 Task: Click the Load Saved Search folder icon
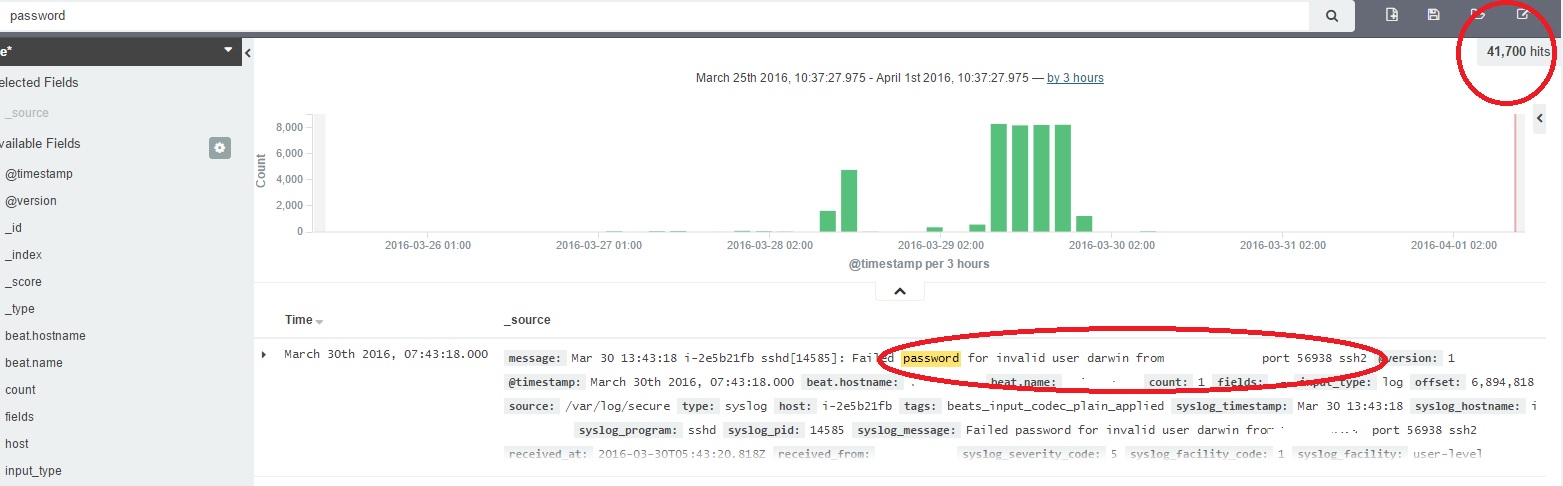pyautogui.click(x=1478, y=14)
